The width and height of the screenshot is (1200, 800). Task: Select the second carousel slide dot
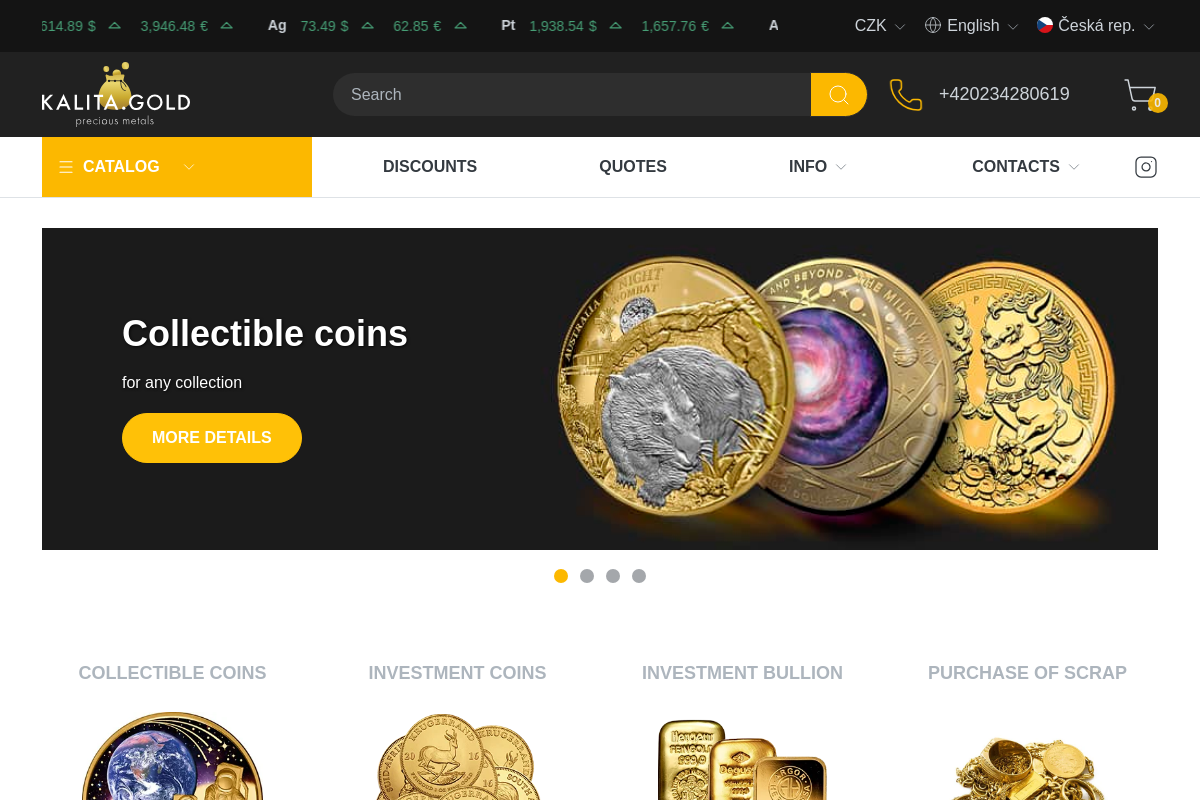tap(587, 576)
